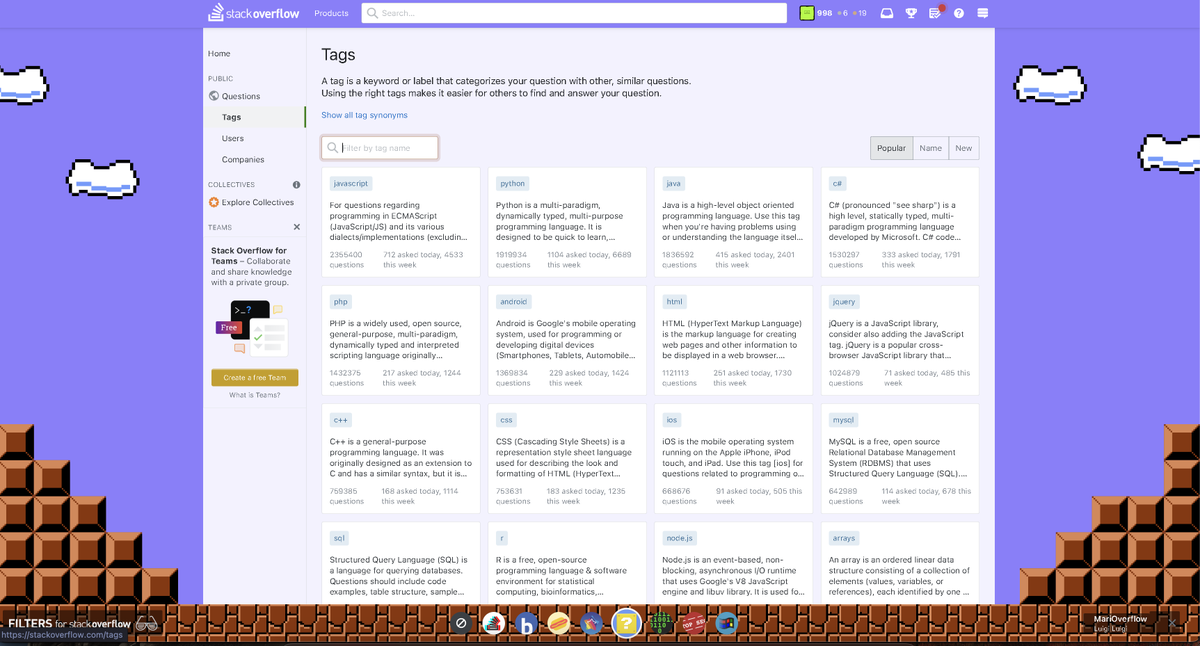Open Users in sidebar
The image size is (1200, 646).
pyautogui.click(x=233, y=138)
